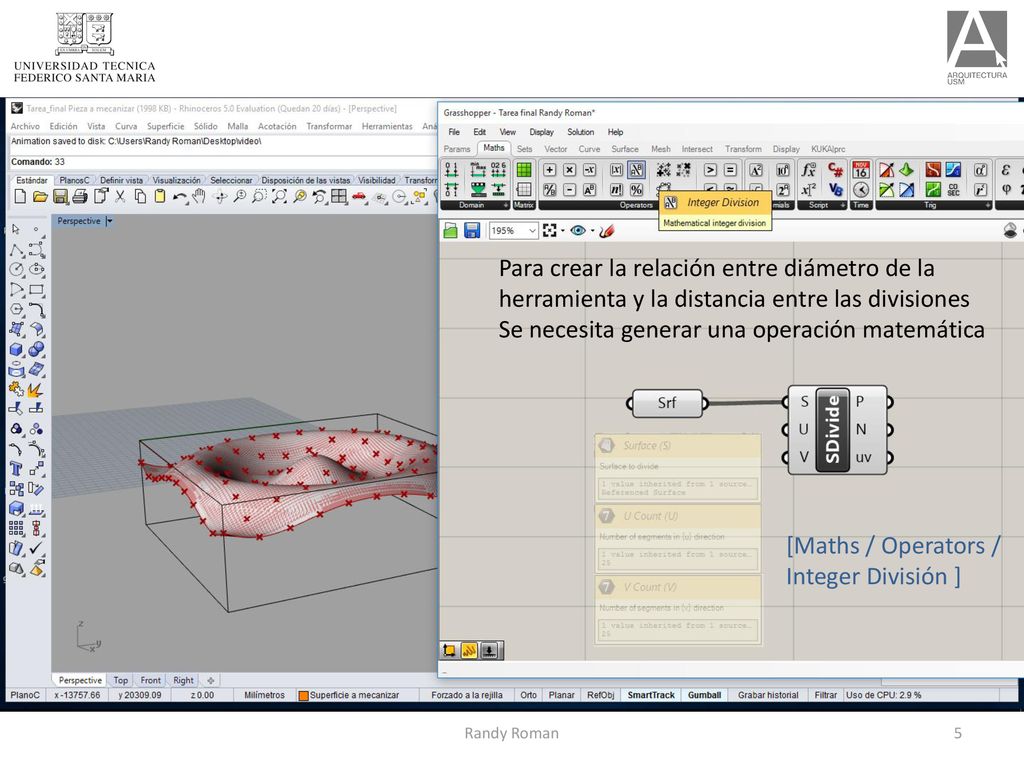The image size is (1024, 768).
Task: Click the Integer Division operator icon
Action: [x=636, y=170]
